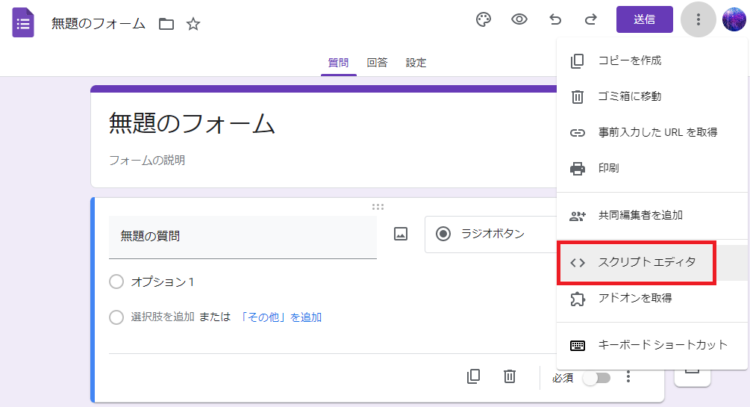Star this form using the star icon

(193, 23)
